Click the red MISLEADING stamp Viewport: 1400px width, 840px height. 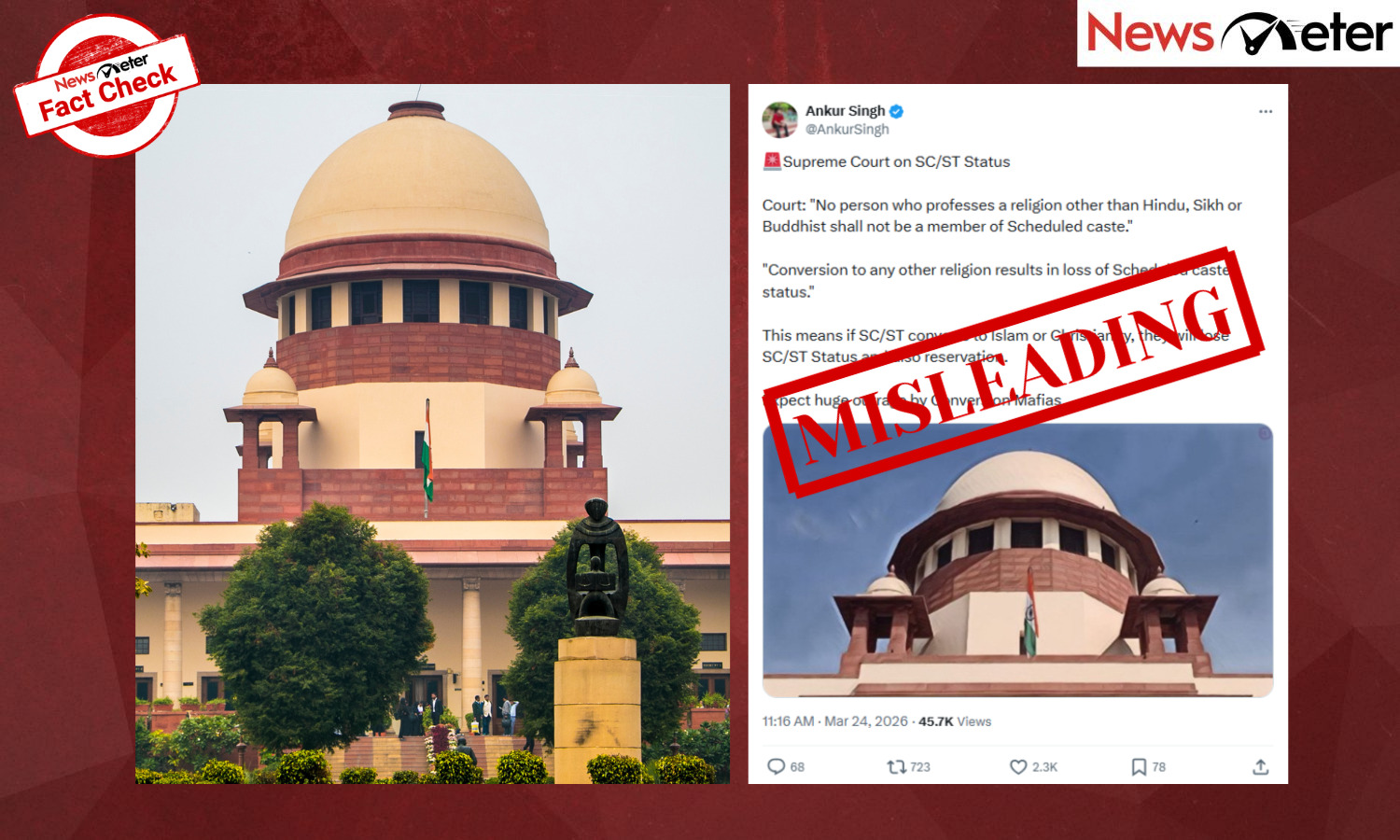[x=1014, y=371]
